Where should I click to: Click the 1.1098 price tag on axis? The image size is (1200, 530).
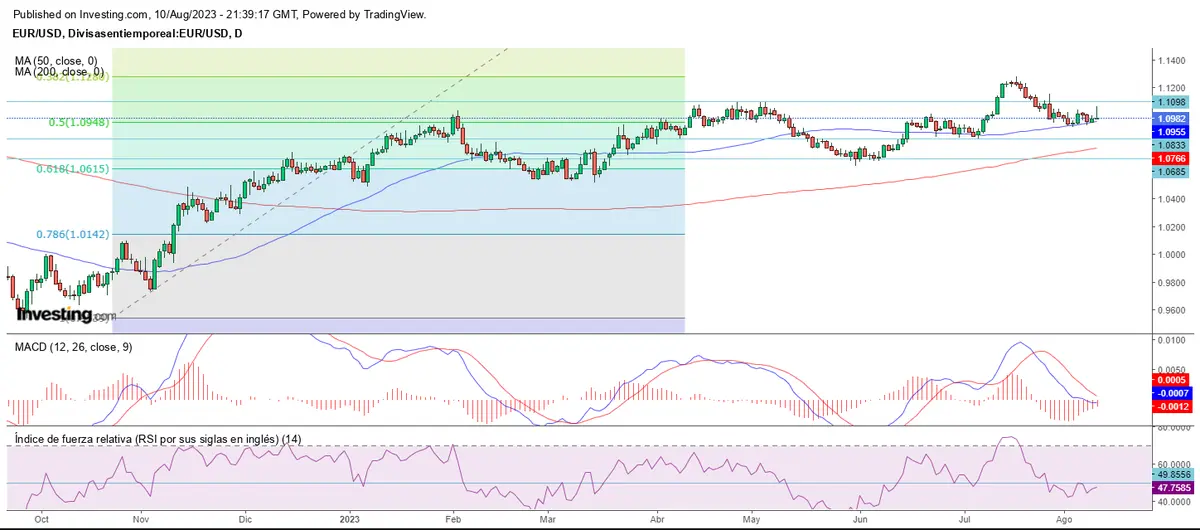pyautogui.click(x=1169, y=102)
